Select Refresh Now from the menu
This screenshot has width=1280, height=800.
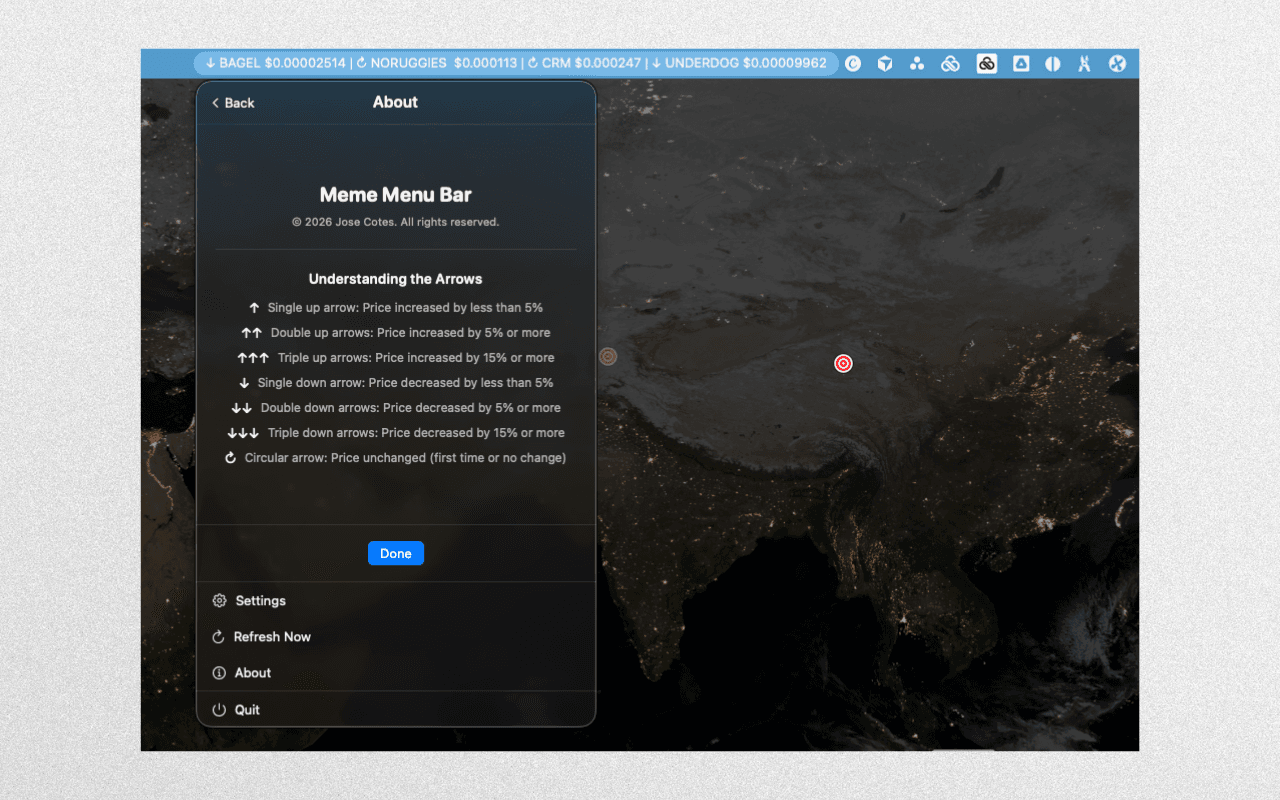[x=270, y=636]
